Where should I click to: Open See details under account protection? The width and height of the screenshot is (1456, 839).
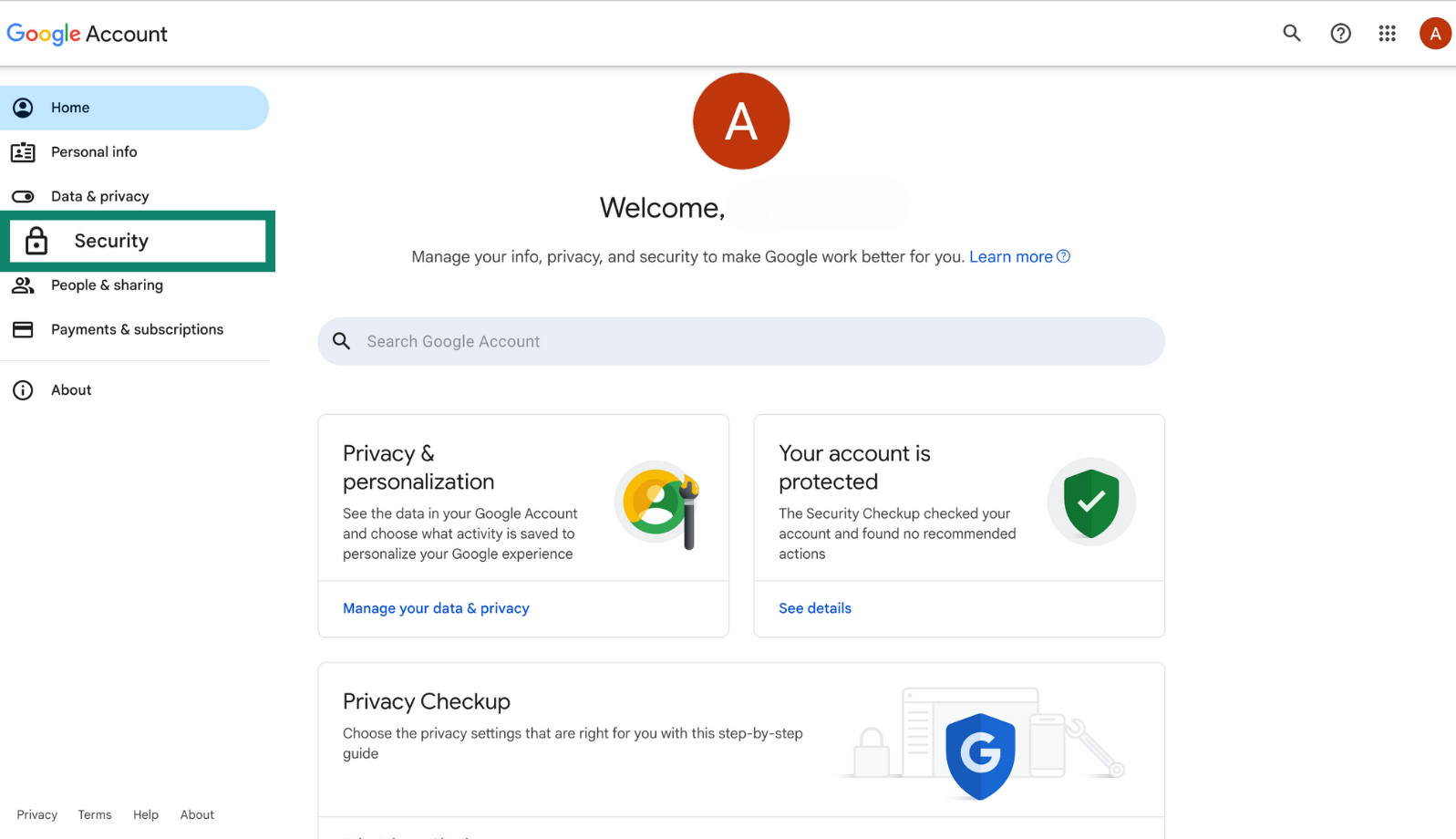[x=814, y=607]
